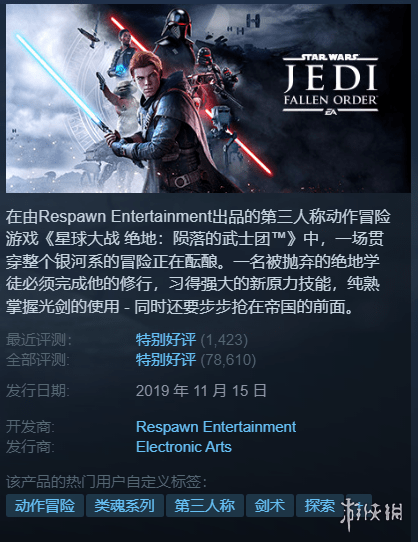
Task: Select the 探索 tag
Action: click(x=320, y=506)
